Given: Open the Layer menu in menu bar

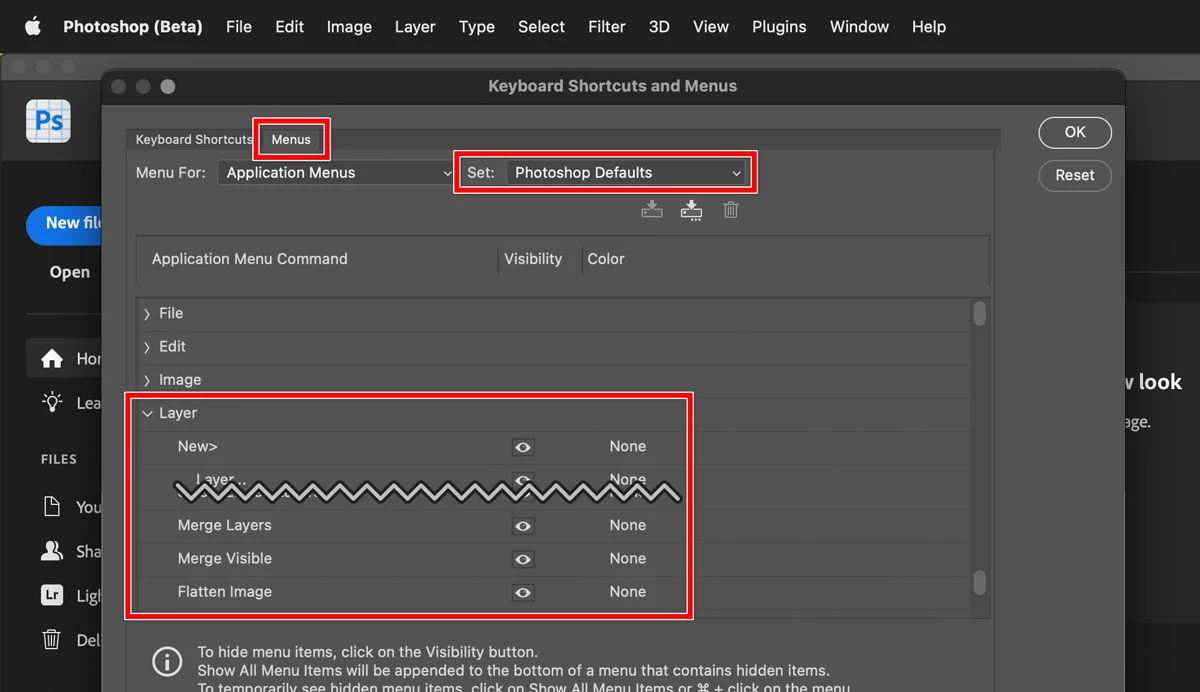Looking at the screenshot, I should pos(415,27).
